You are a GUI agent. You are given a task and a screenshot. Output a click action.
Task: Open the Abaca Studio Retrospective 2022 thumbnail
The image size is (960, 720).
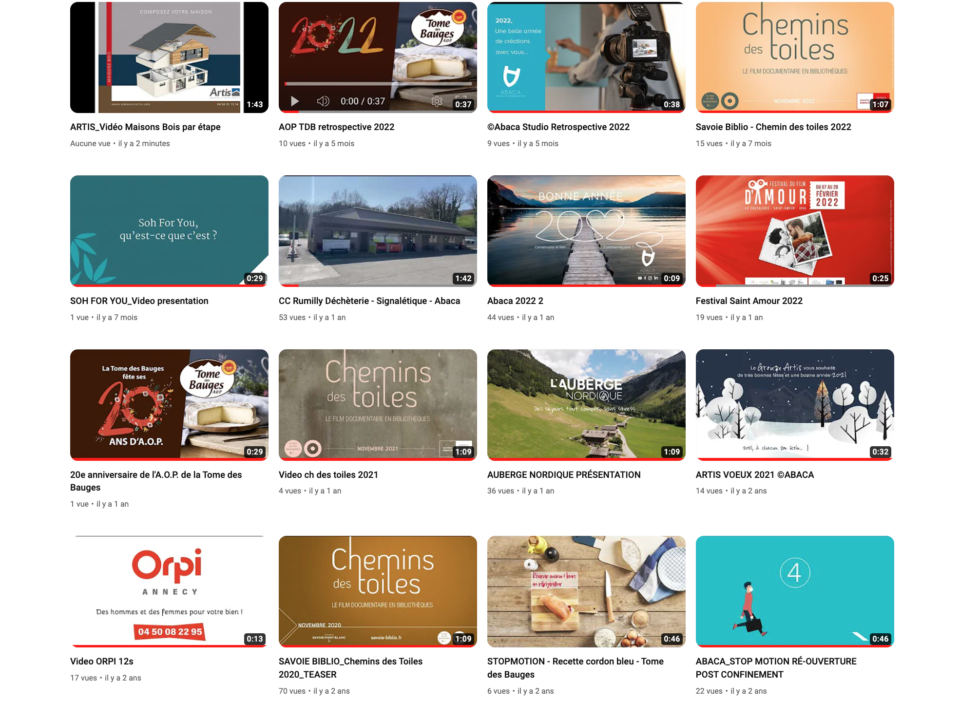[x=586, y=58]
